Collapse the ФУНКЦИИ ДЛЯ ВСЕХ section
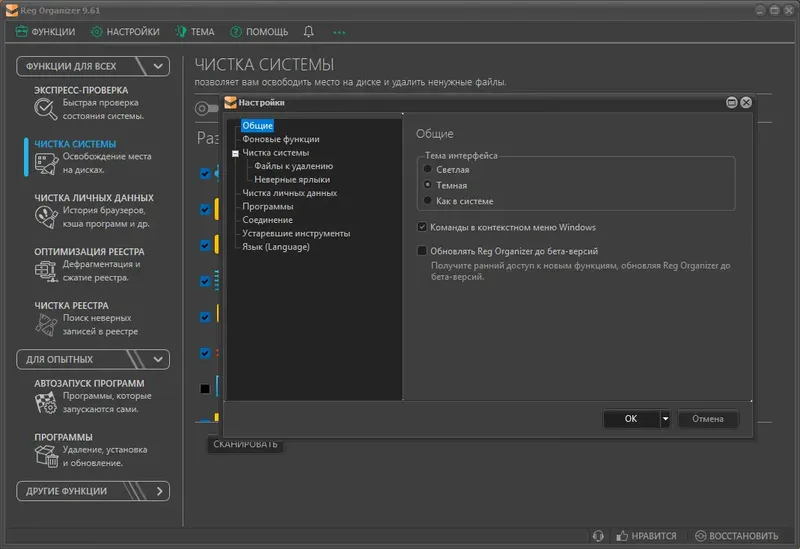Screen dimensions: 800x549 [x=158, y=66]
